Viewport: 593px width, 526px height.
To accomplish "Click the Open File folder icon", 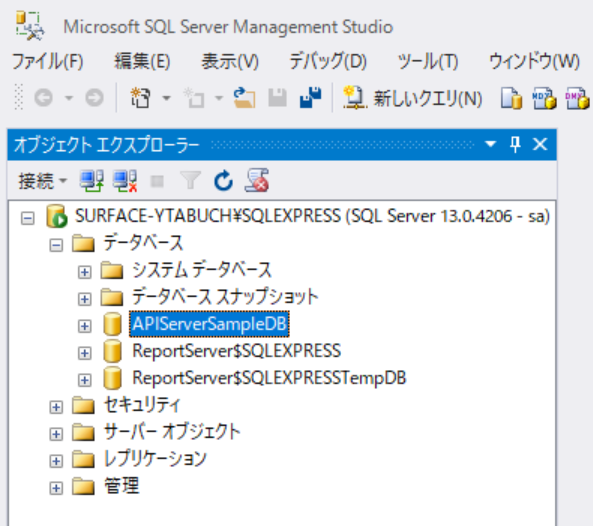I will 244,98.
